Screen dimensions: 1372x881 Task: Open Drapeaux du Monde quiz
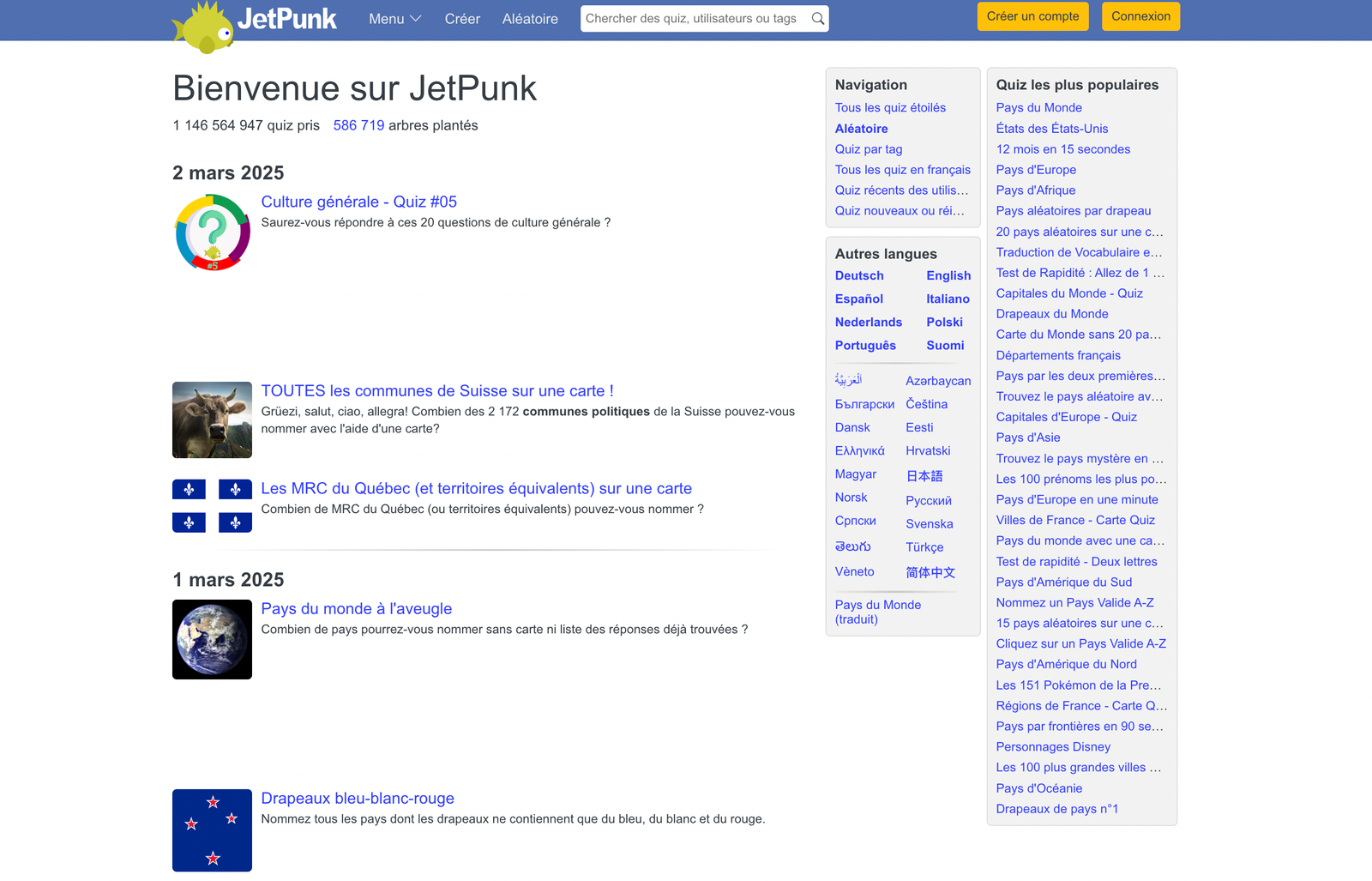(1052, 314)
